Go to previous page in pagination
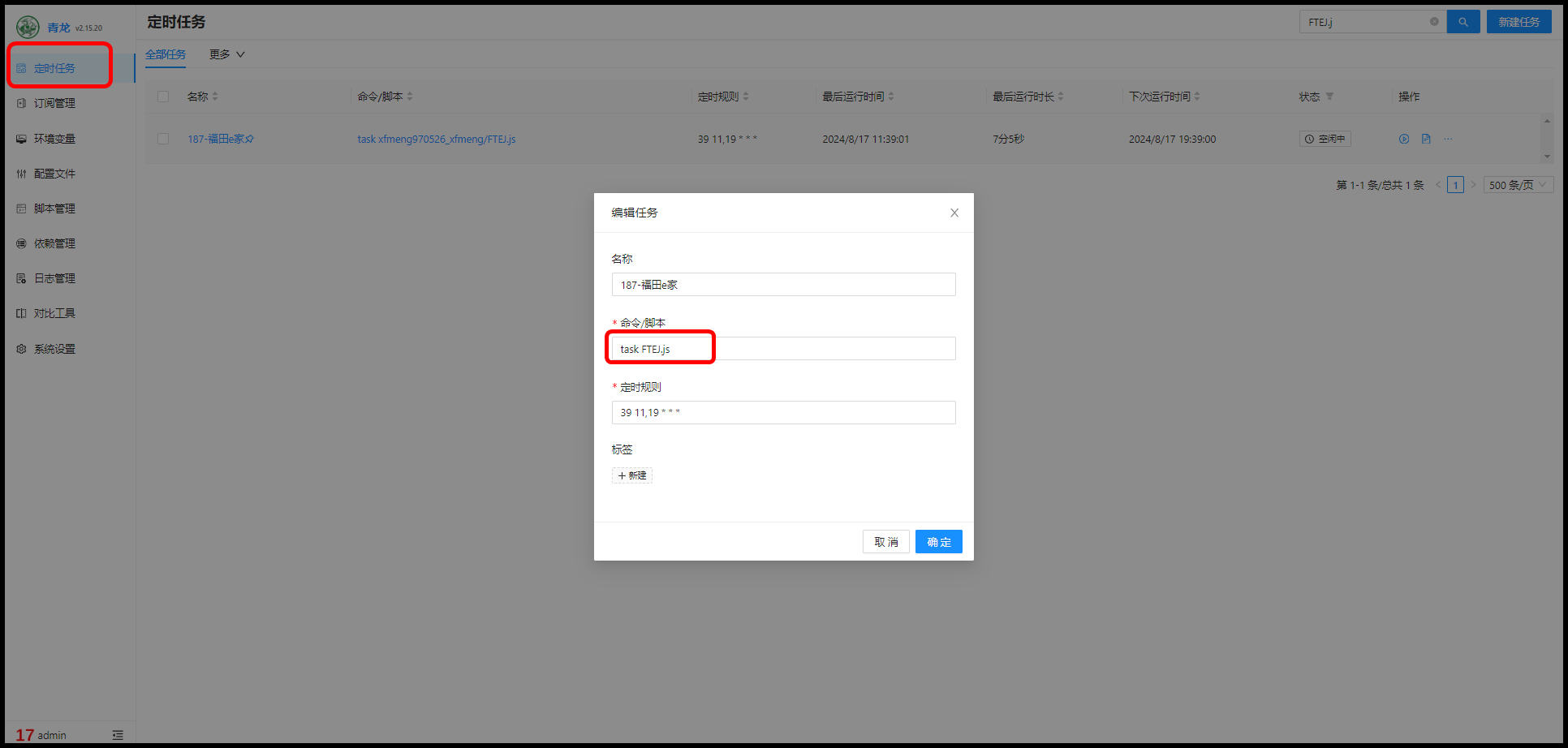This screenshot has height=748, width=1568. tap(1438, 185)
